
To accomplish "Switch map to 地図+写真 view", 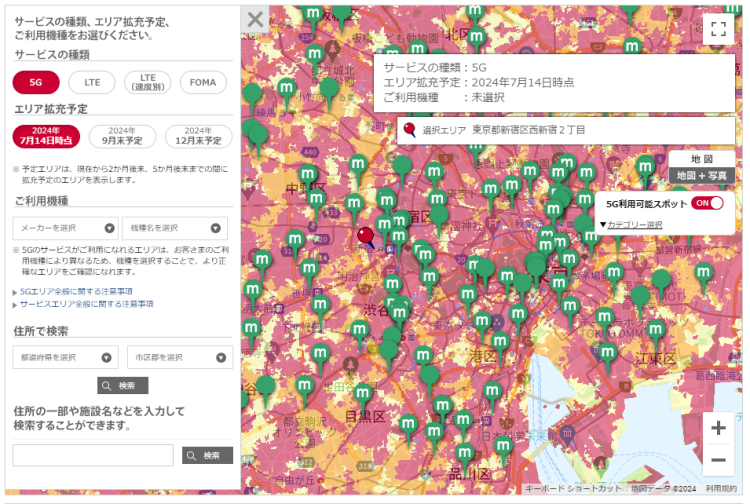I will click(702, 175).
